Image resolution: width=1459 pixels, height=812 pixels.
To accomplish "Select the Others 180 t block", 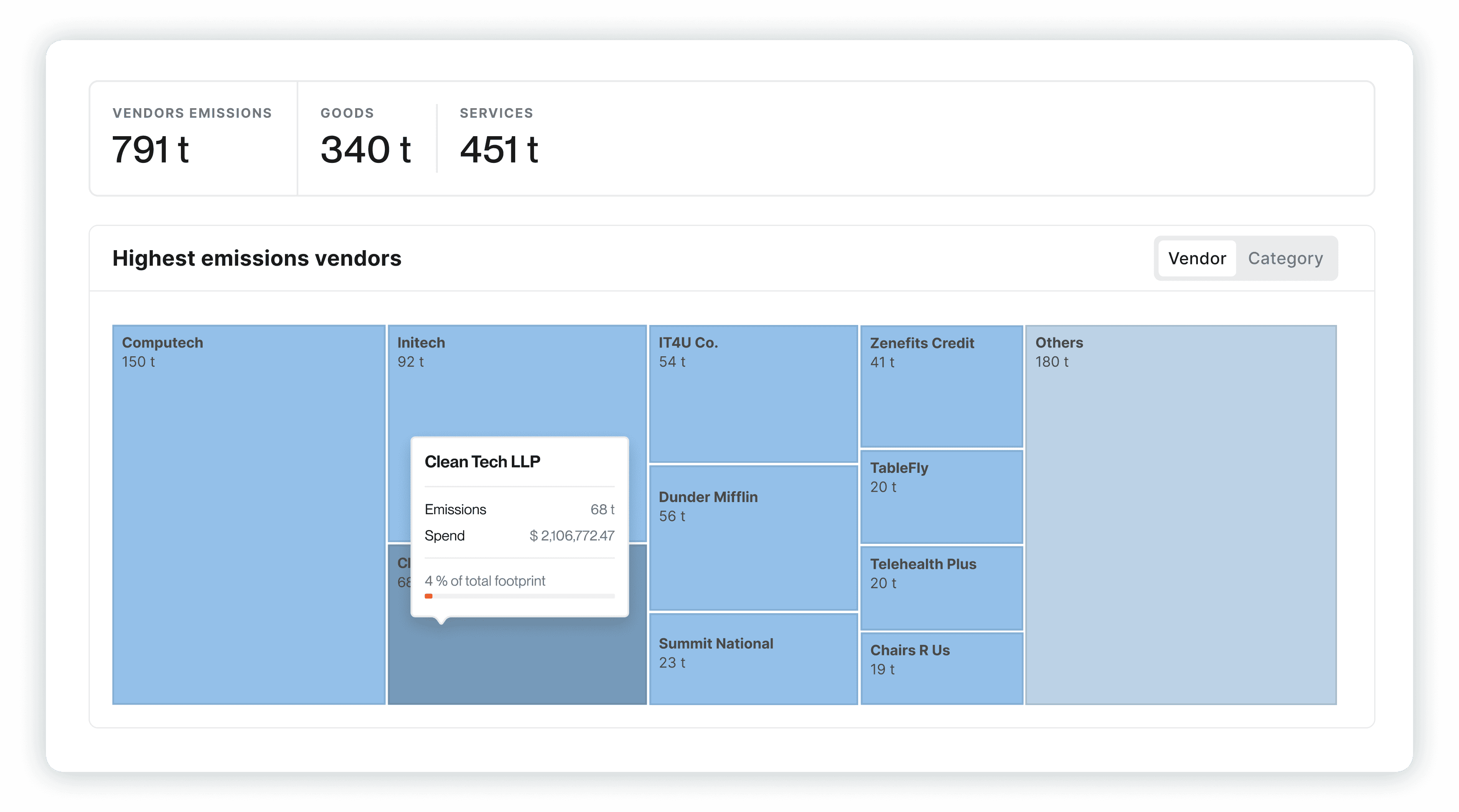I will tap(1180, 514).
